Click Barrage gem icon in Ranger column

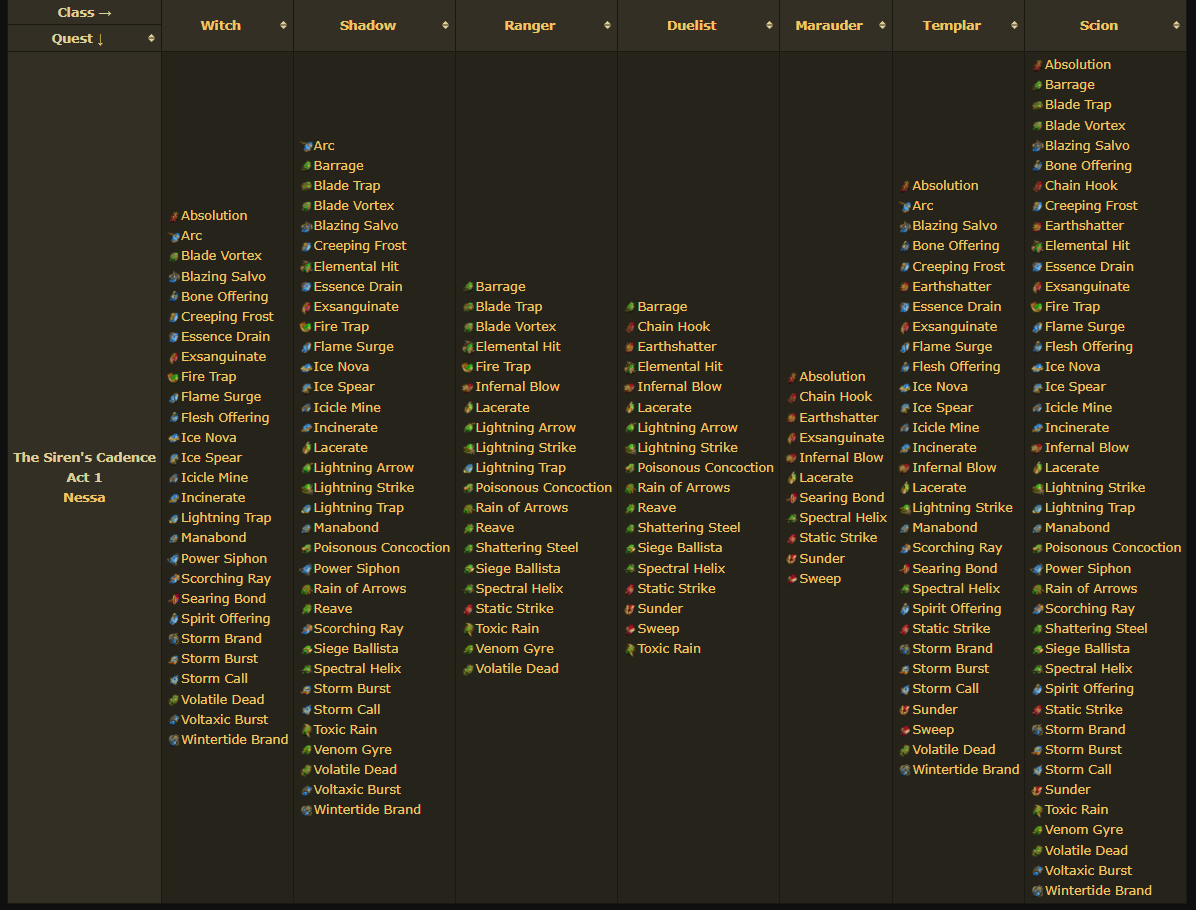(468, 287)
